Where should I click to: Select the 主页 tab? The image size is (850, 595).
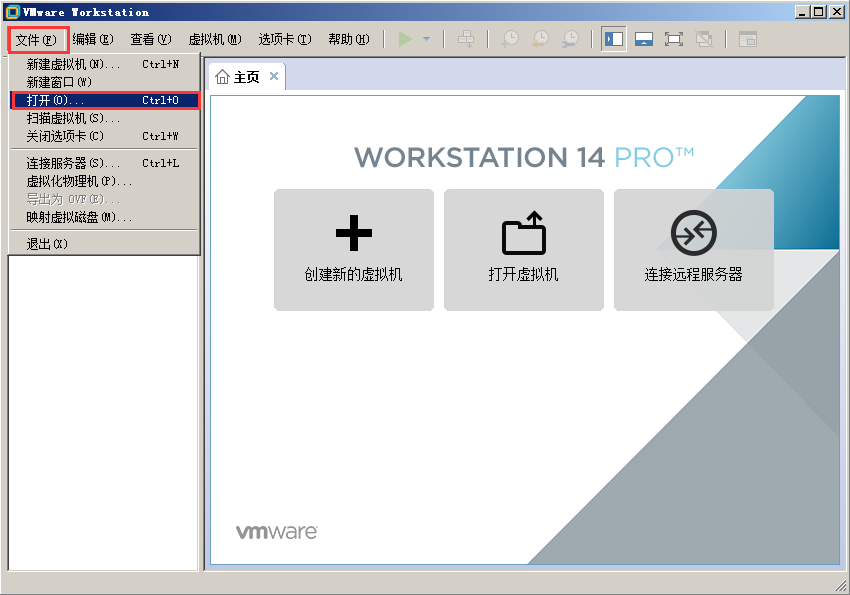[238, 77]
